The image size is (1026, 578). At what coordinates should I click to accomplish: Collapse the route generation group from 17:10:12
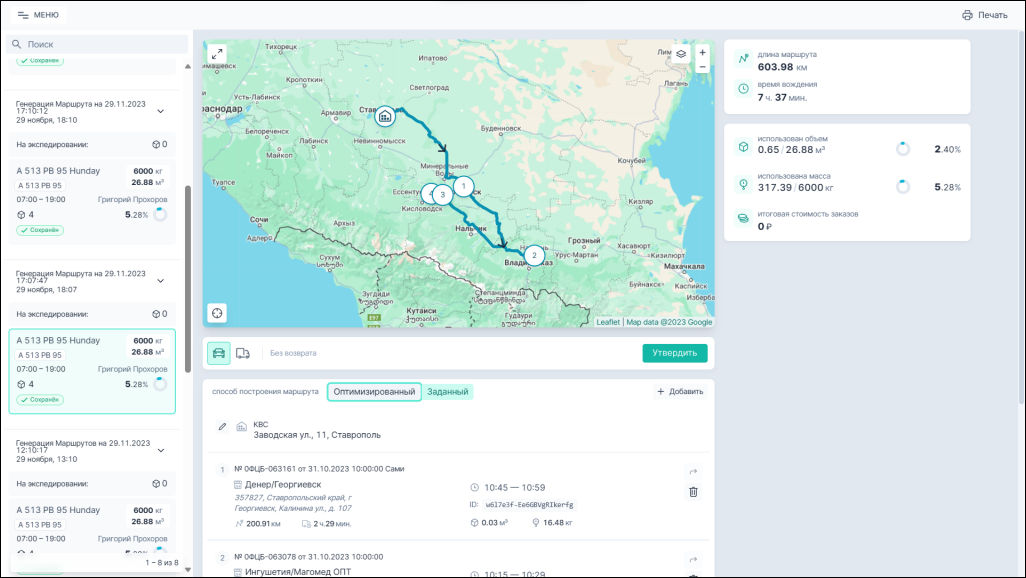pyautogui.click(x=160, y=111)
